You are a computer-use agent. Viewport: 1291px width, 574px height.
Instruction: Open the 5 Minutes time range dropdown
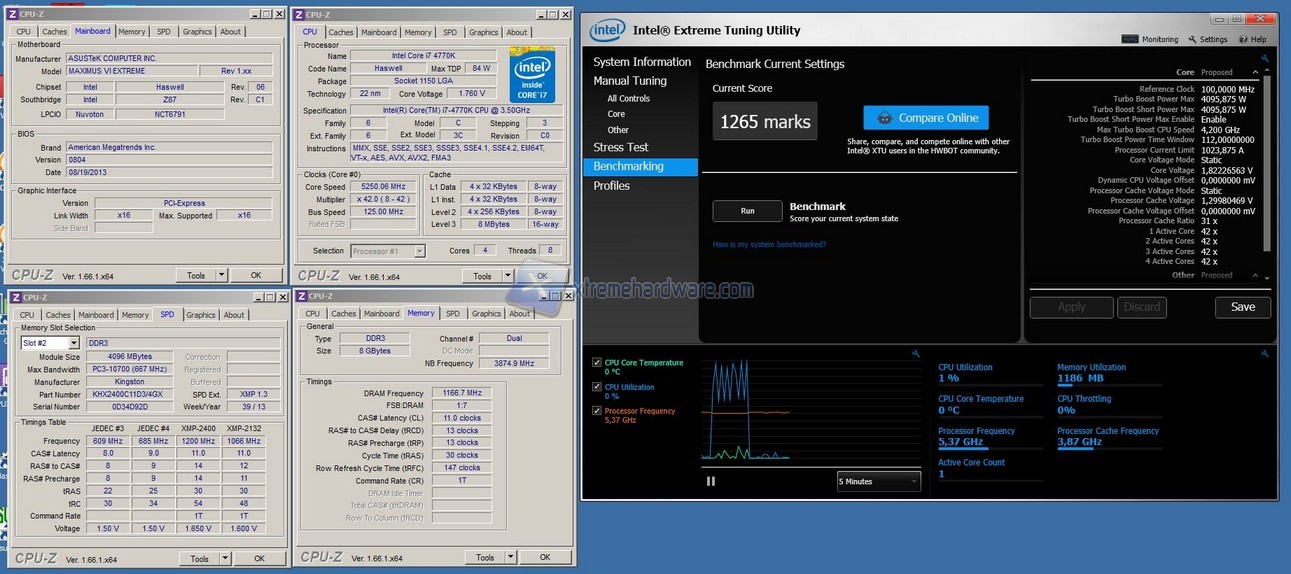point(878,481)
